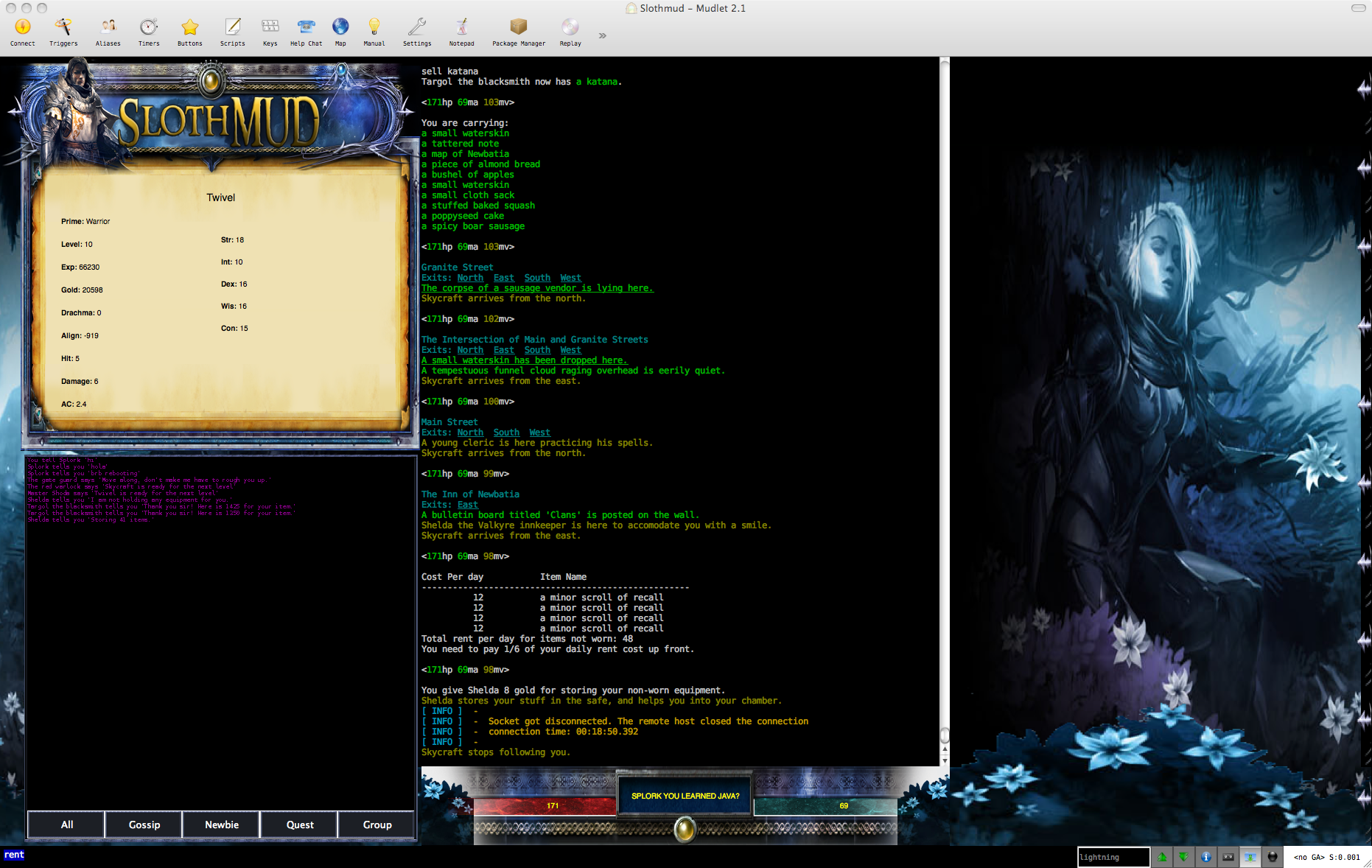
Task: Click the sausage vendor corpse link
Action: click(x=537, y=288)
